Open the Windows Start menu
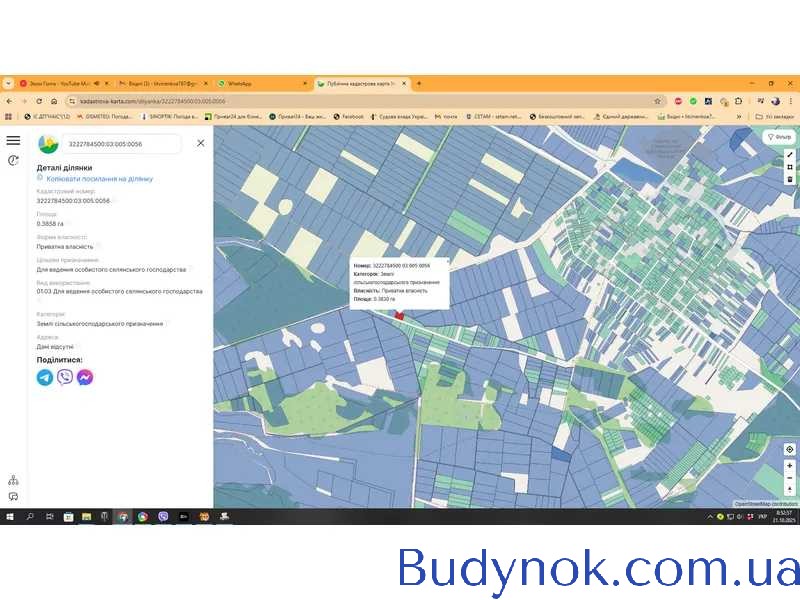Screen dimensions: 800x600 click(x=9, y=517)
